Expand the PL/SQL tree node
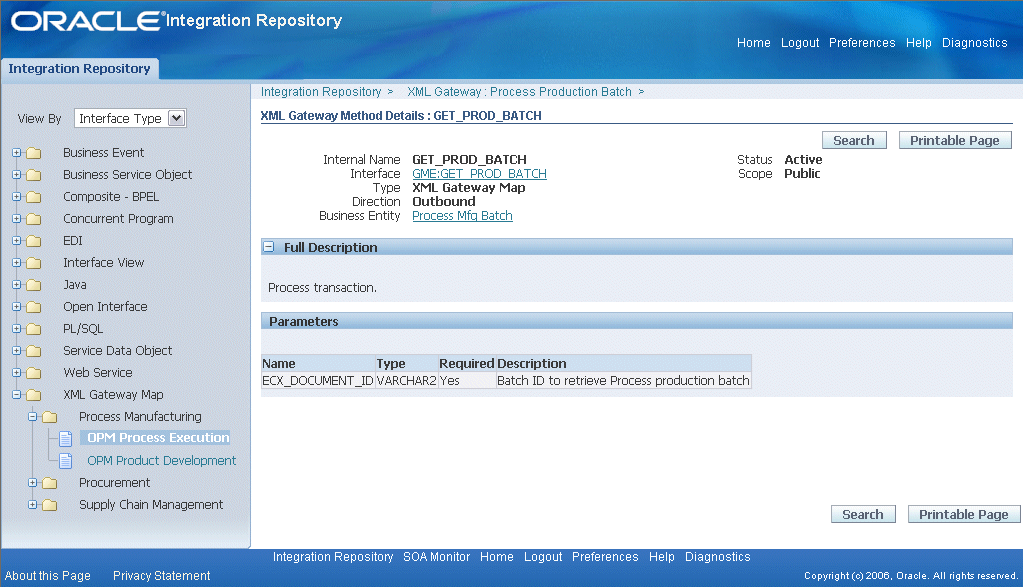The height and width of the screenshot is (587, 1023). pos(16,329)
